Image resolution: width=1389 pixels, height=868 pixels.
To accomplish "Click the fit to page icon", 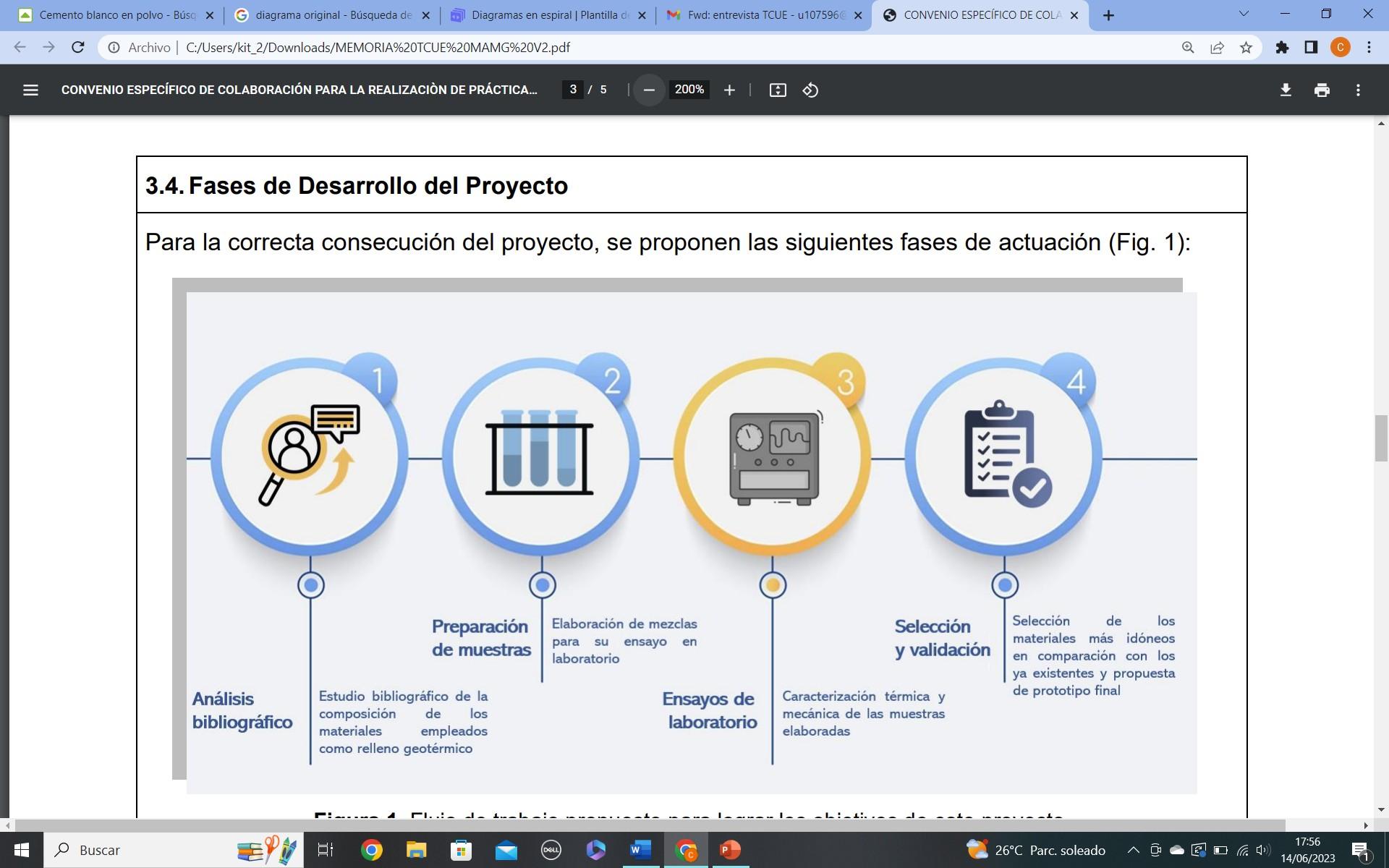I will coord(778,90).
